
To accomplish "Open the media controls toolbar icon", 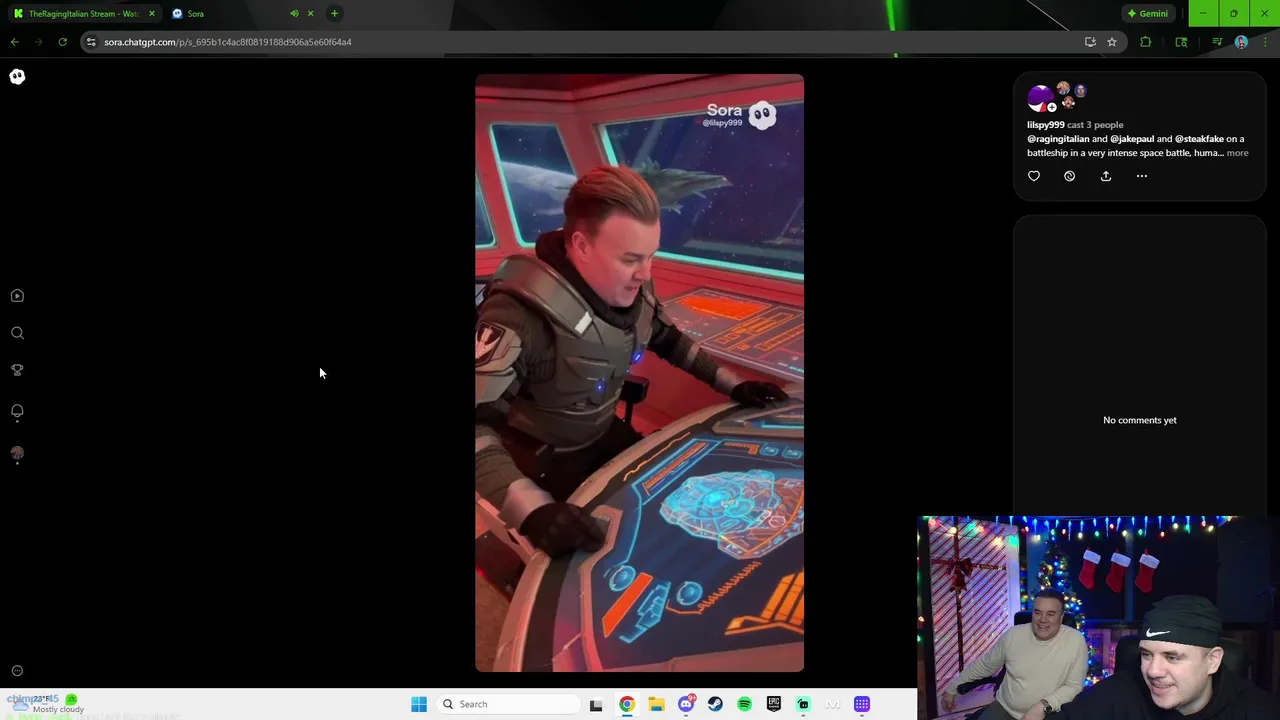I will [x=1217, y=42].
